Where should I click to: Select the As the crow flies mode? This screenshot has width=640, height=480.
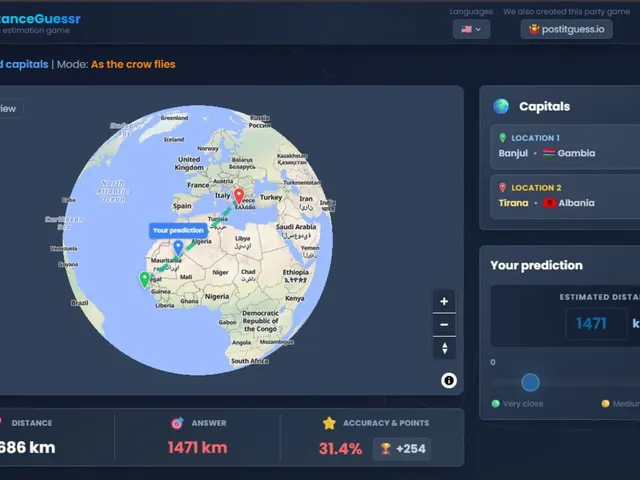(133, 64)
